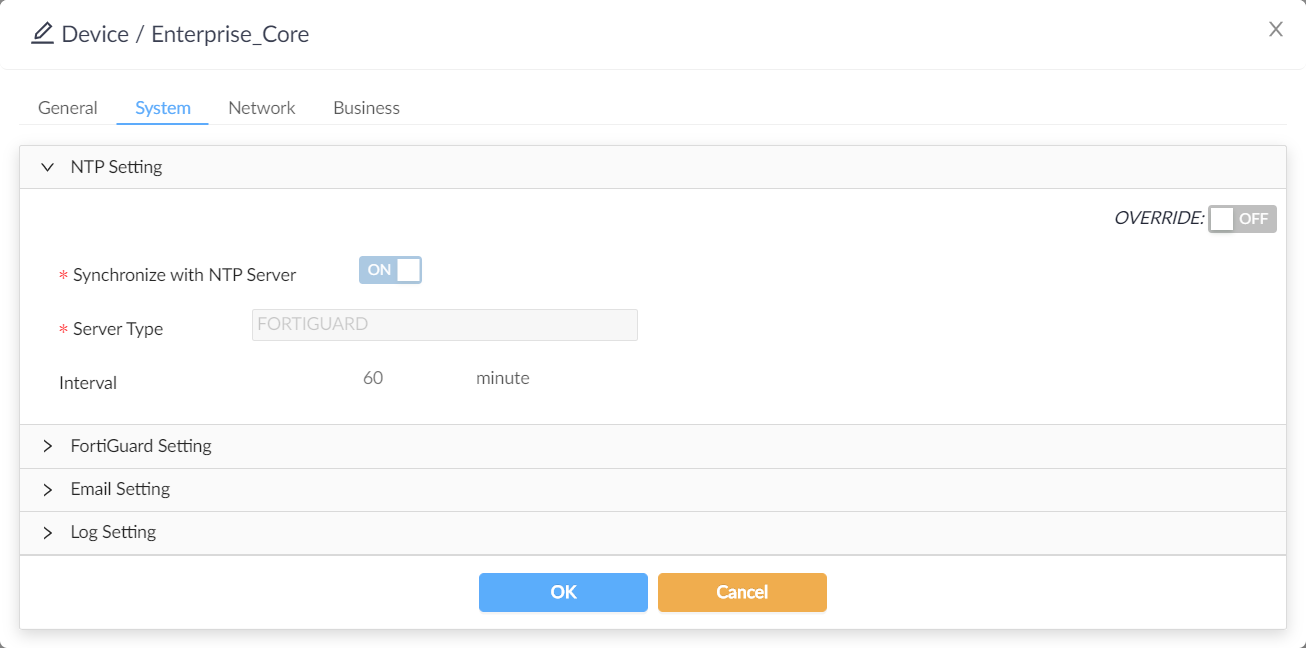The image size is (1306, 648).
Task: Select the Interval value showing 60
Action: point(373,377)
